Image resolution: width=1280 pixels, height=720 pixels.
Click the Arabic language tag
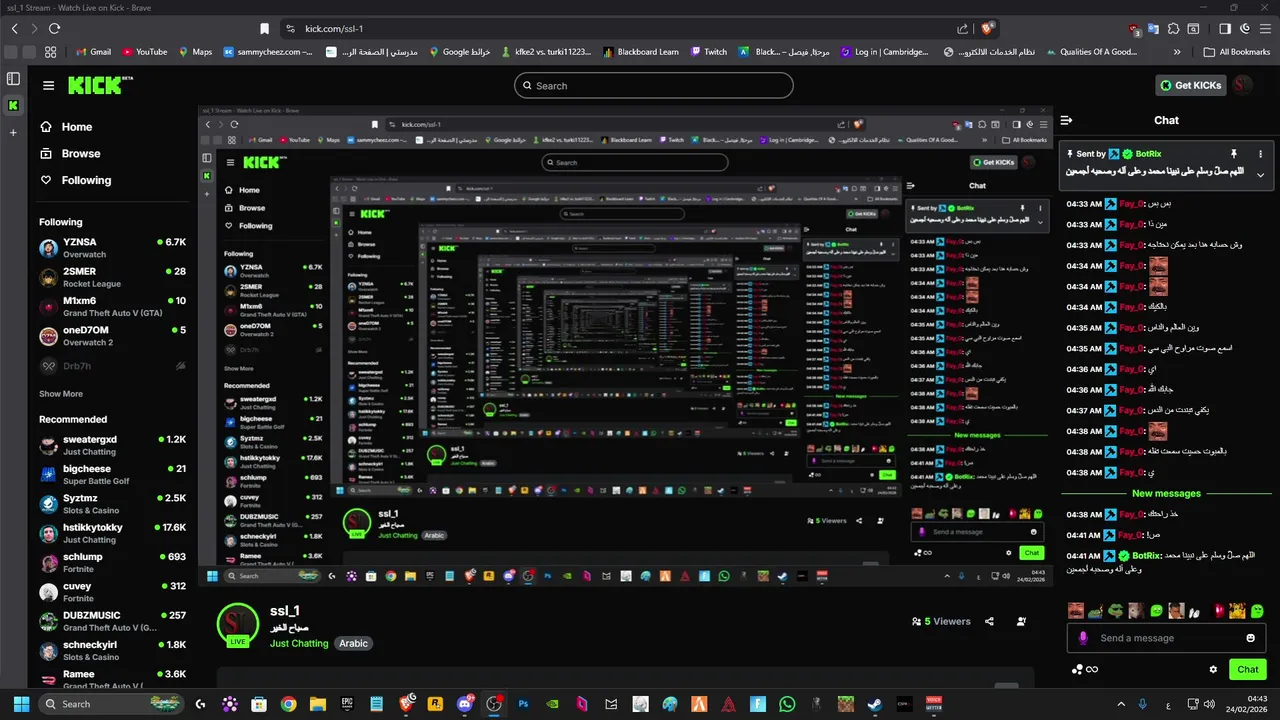tap(354, 643)
